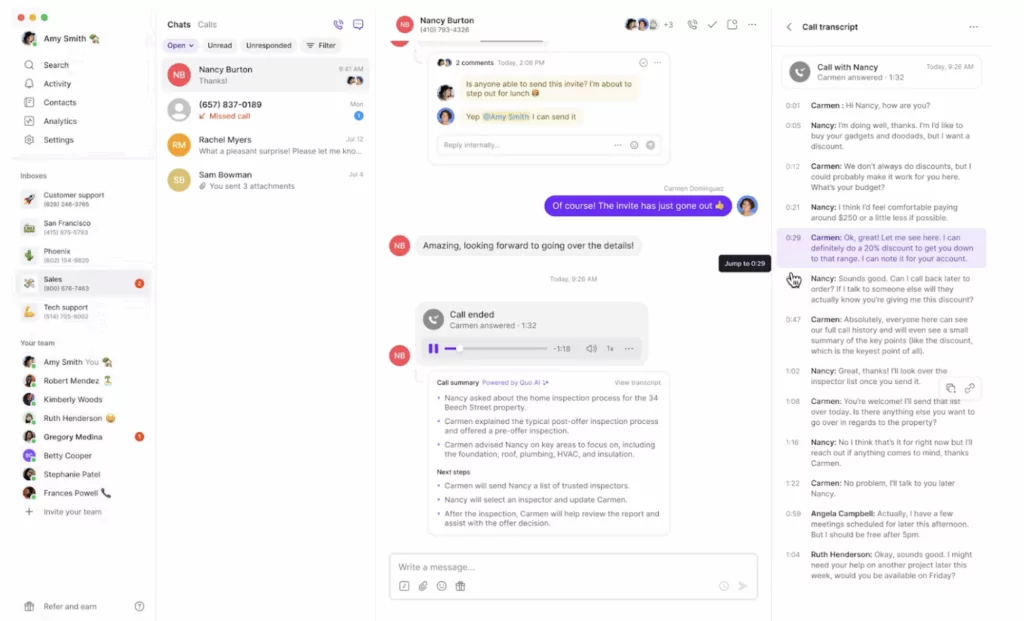The height and width of the screenshot is (621, 1024).
Task: Mute call recording volume
Action: coord(591,349)
